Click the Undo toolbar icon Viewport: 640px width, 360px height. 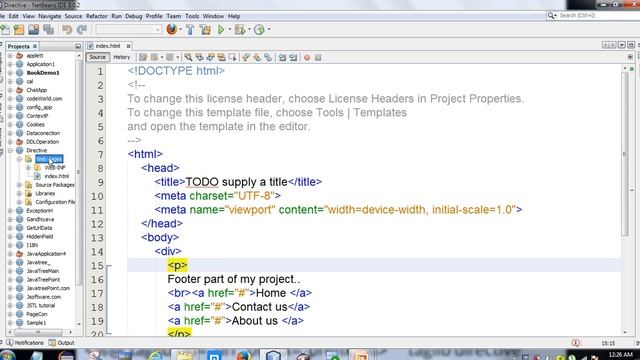[67, 29]
